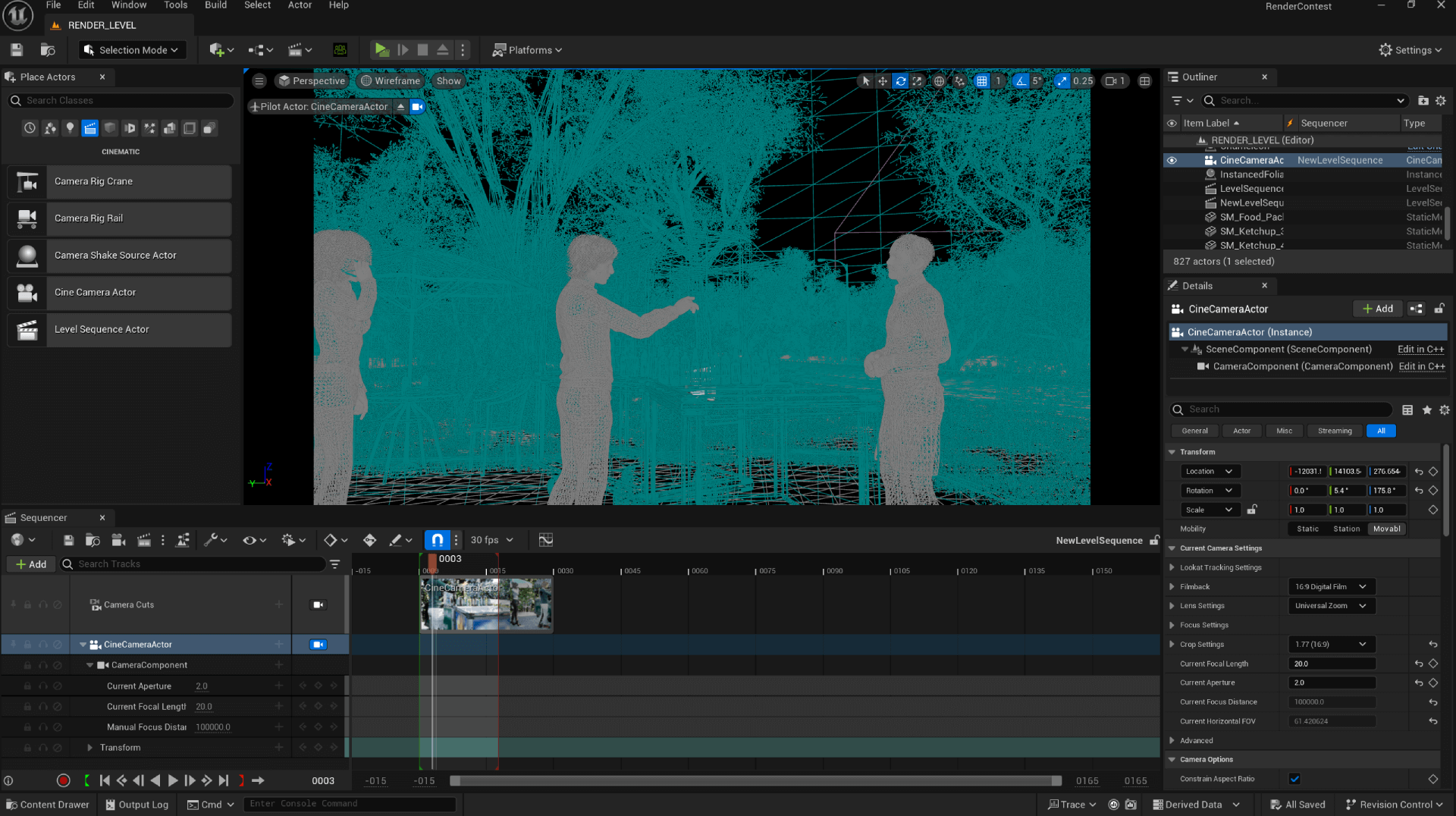Select the rotate gizmo tool in the viewport
This screenshot has height=816, width=1456.
pyautogui.click(x=900, y=81)
